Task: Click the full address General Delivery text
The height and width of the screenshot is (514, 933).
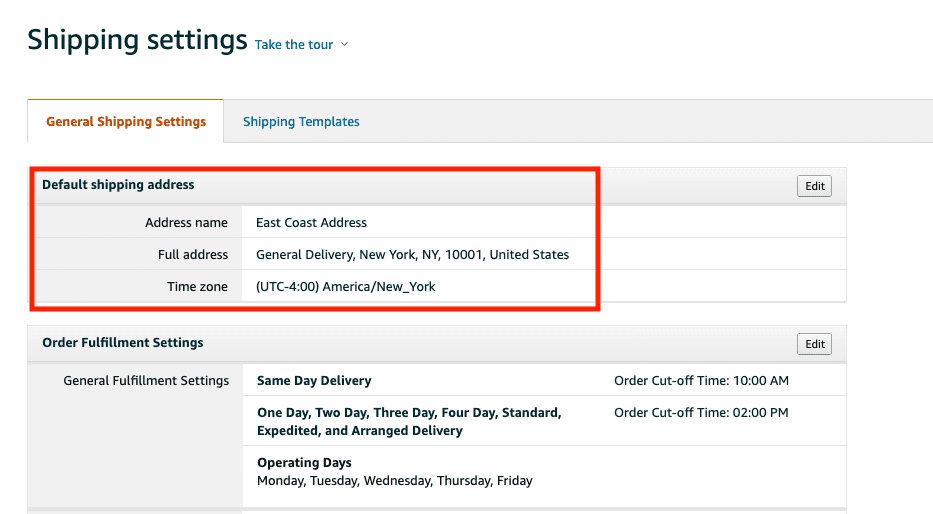Action: pos(412,255)
